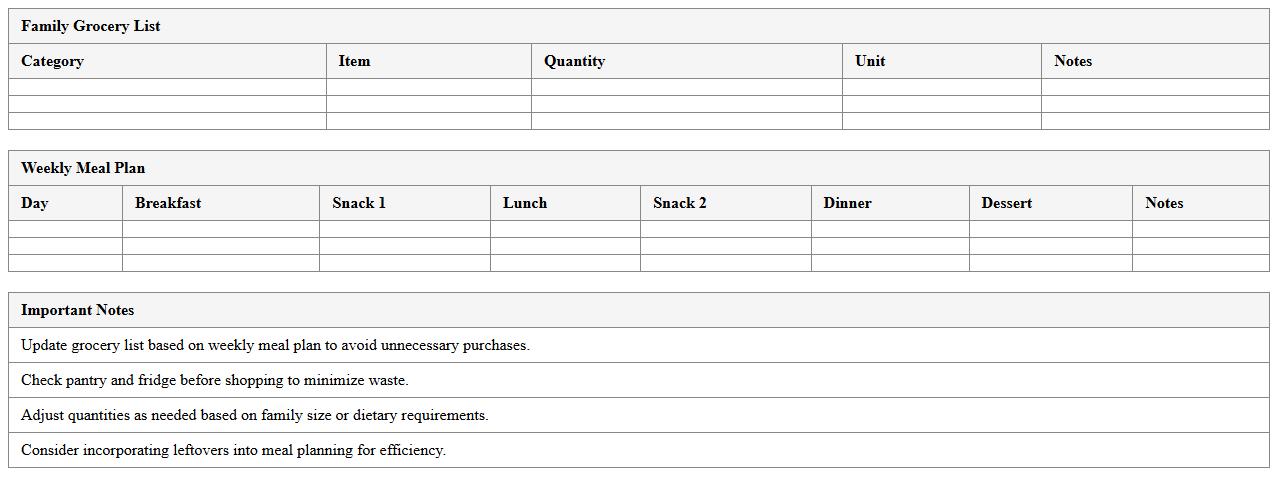This screenshot has height=501, width=1278.
Task: Click the 'Consider incorporating leftovers' note
Action: point(233,450)
